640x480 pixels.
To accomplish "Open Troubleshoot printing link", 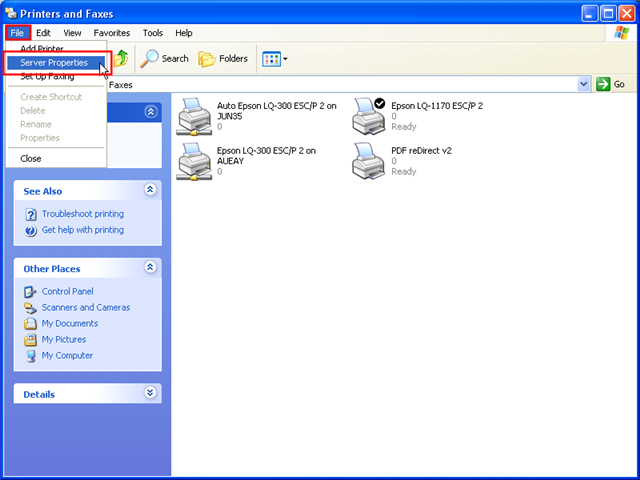I will click(x=82, y=214).
